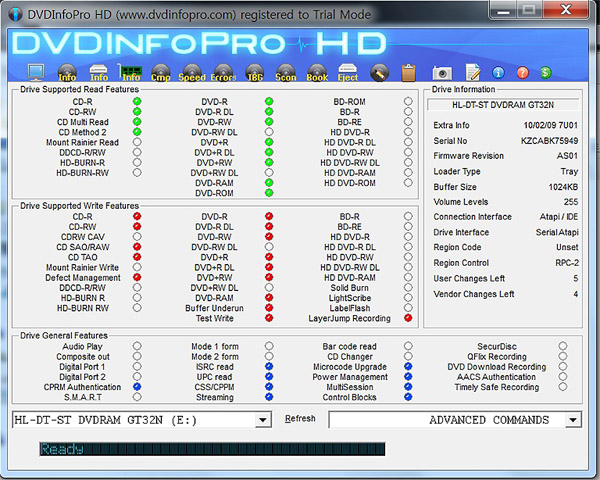600x480 pixels.
Task: Click the Defect Management label
Action: (x=83, y=278)
